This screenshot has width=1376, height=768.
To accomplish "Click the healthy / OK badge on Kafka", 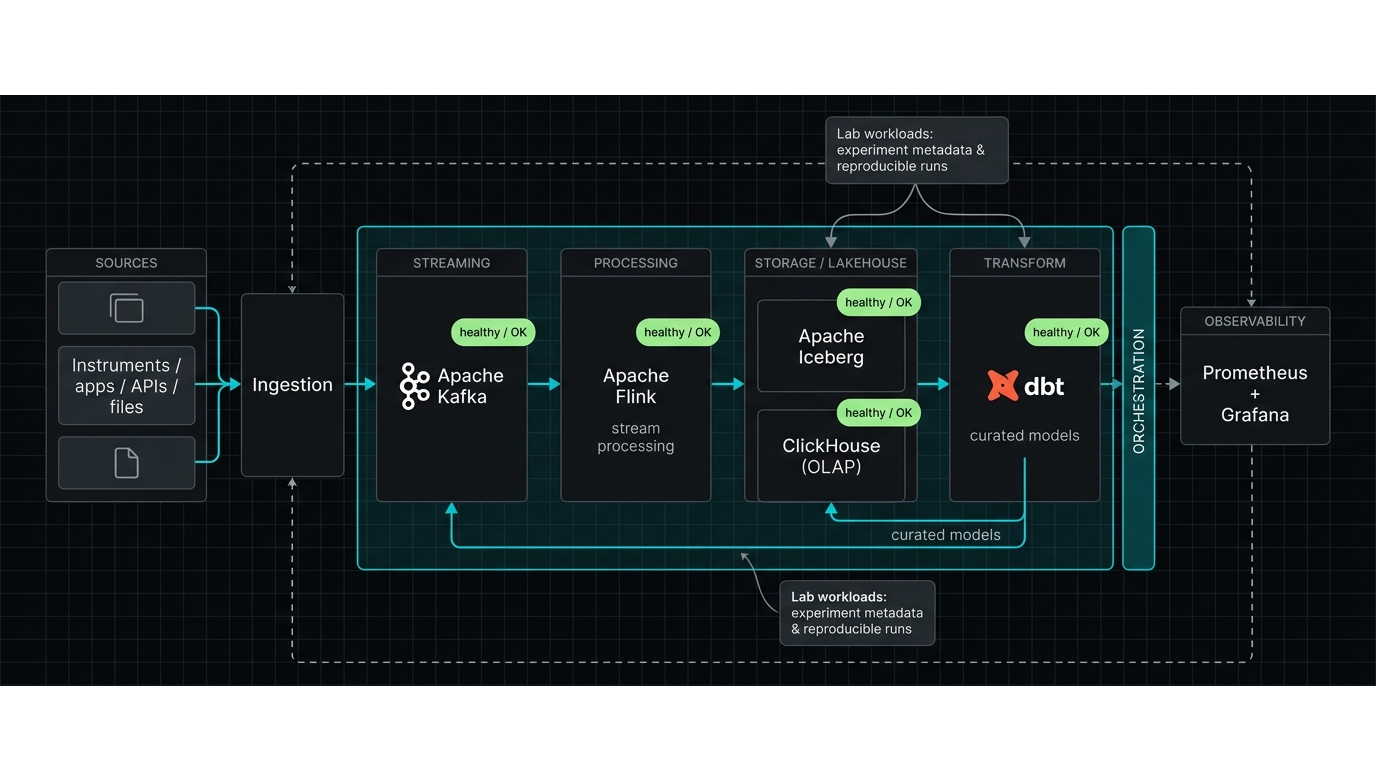I will [493, 332].
